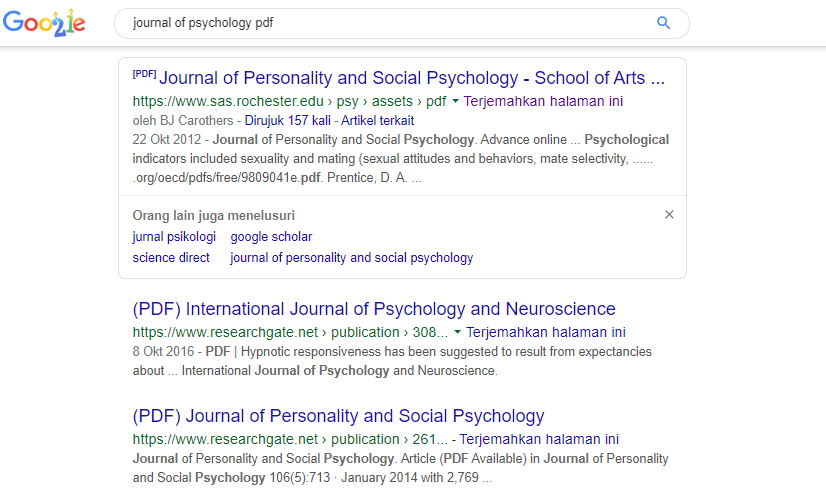
Task: Open 'Artikel terkait' link
Action: (377, 121)
